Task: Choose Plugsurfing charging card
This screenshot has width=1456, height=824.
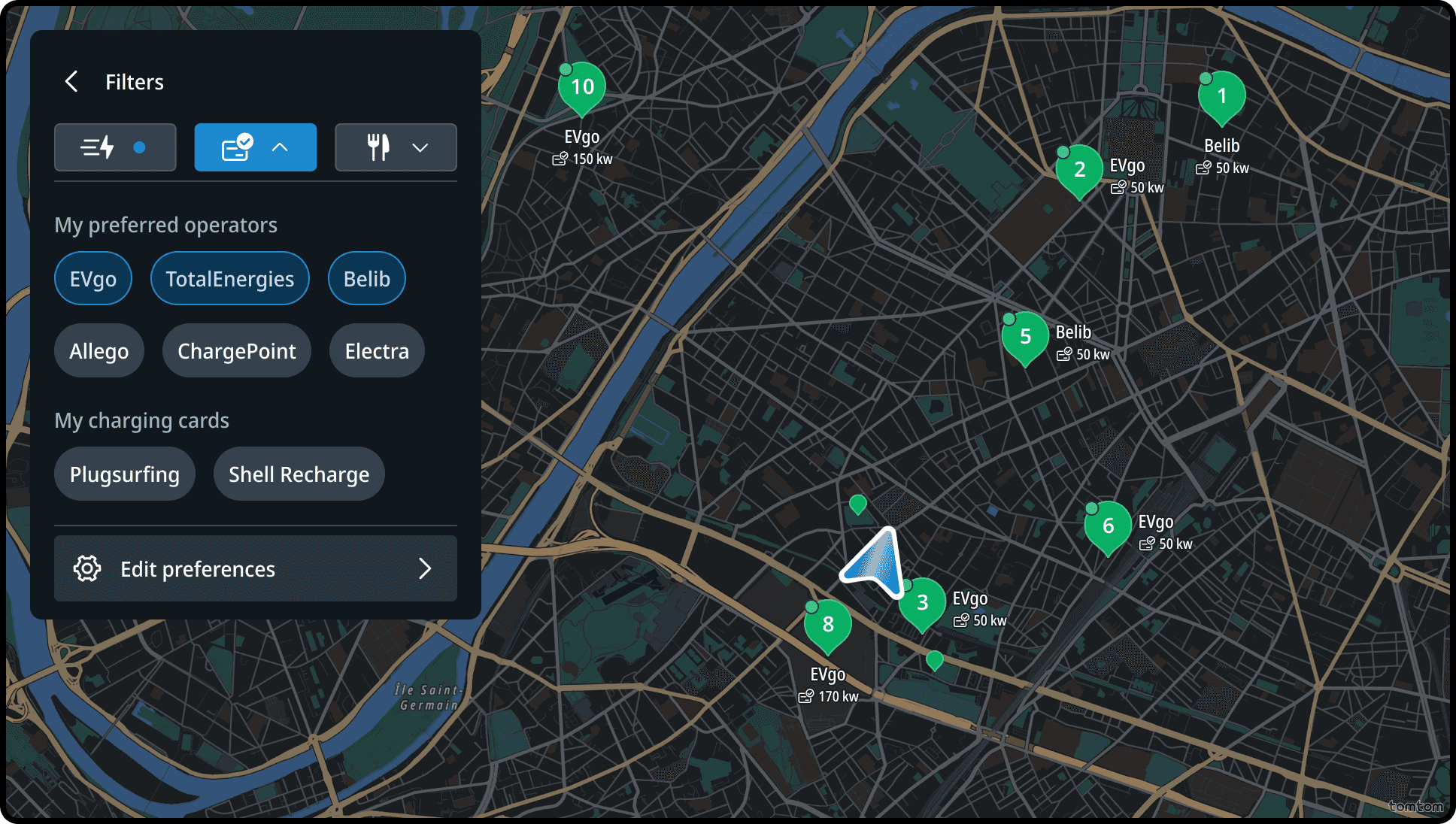Action: (125, 474)
